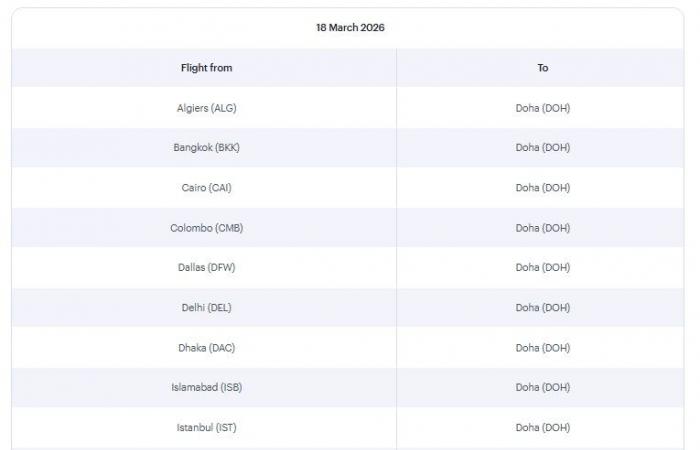Click Doha (DOH) in the Algiers row

(543, 108)
